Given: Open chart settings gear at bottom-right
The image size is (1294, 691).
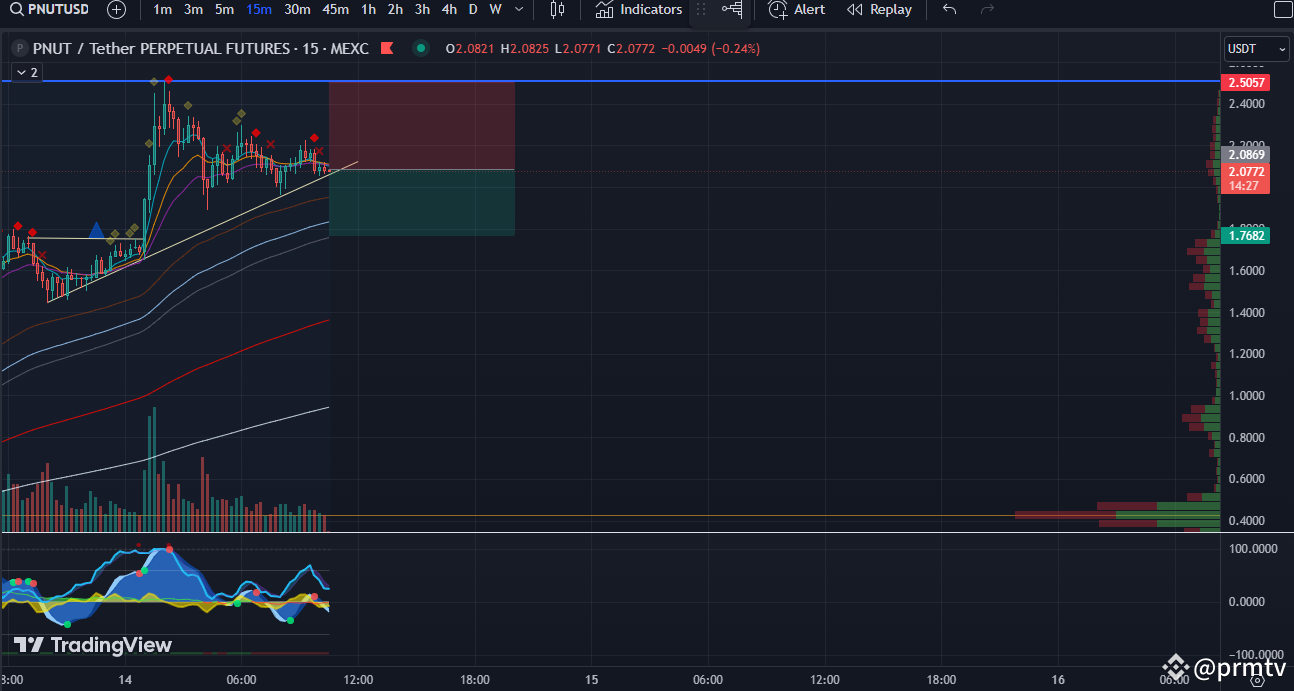Looking at the screenshot, I should pyautogui.click(x=1257, y=680).
